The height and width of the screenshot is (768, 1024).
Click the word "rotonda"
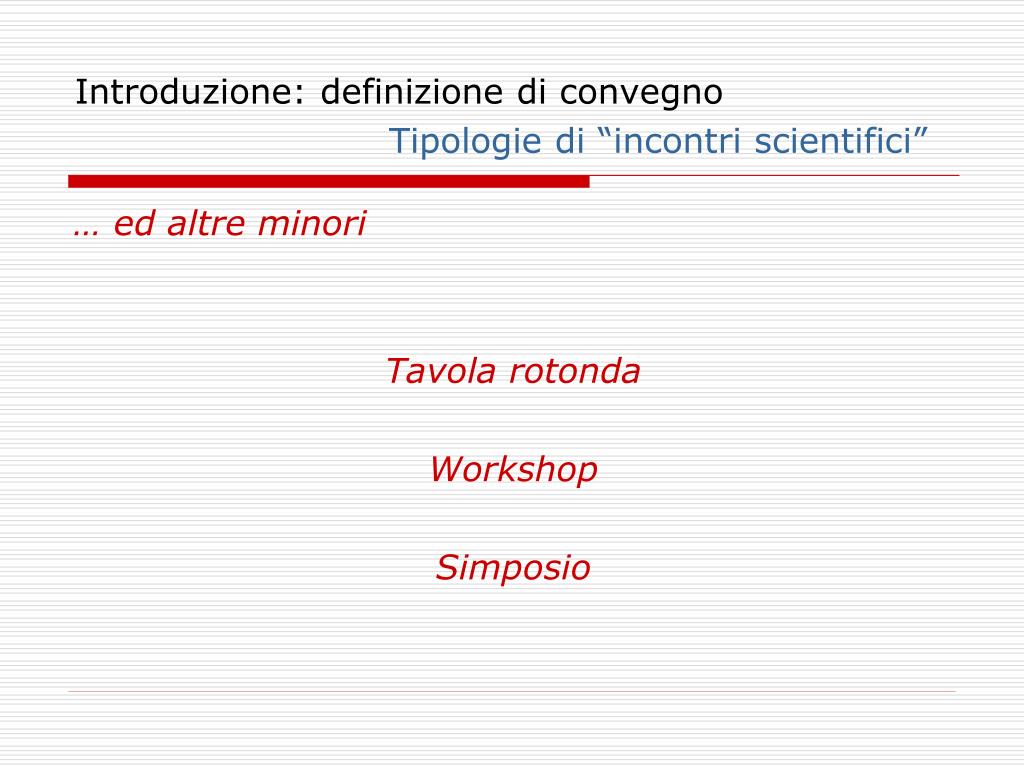575,371
